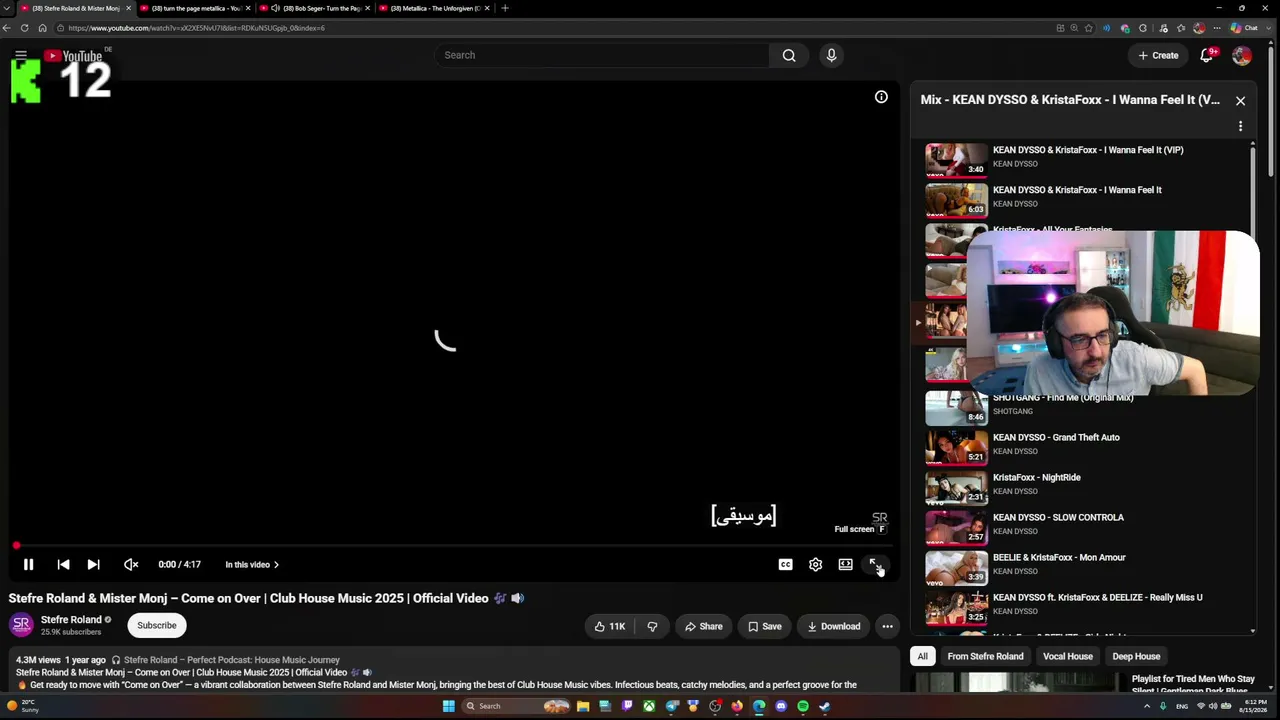Toggle closed captions on the player

click(785, 565)
